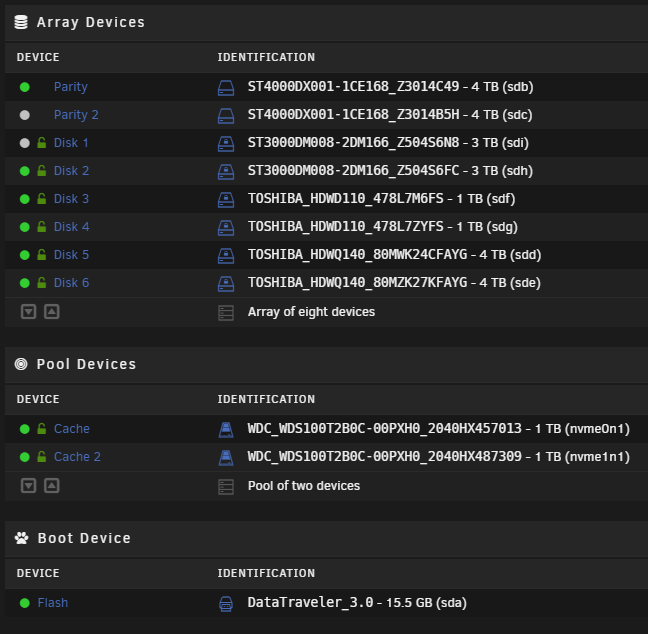Viewport: 648px width, 634px height.
Task: Click the NVMe drive icon for WDC 2040HX457013
Action: pos(226,429)
